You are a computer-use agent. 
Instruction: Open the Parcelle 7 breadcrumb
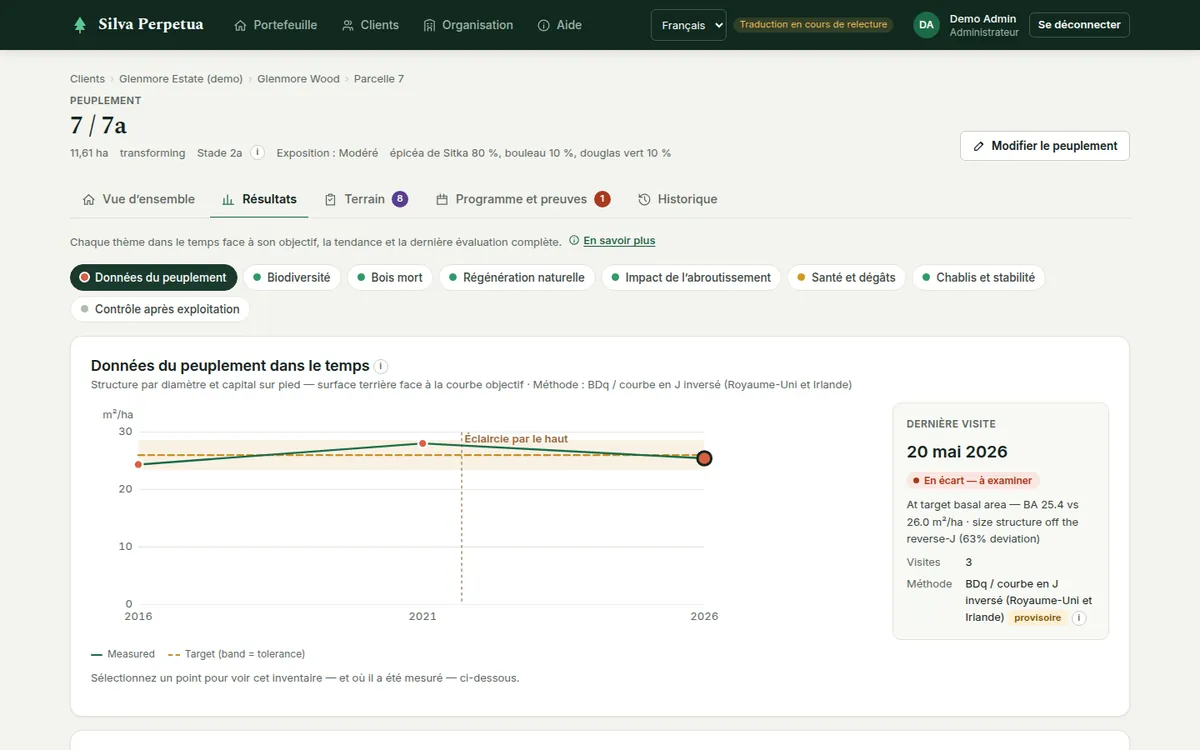(x=379, y=79)
